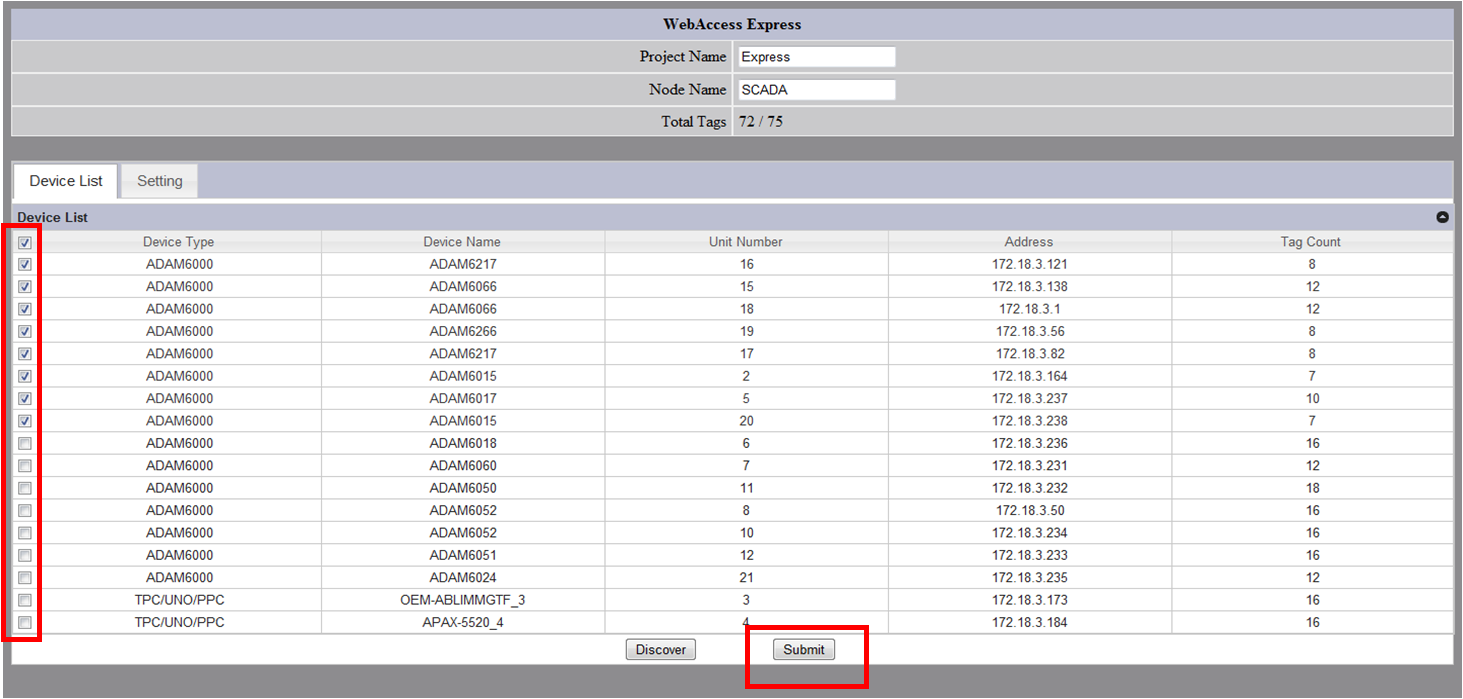Collapse the Device List panel arrow icon

tap(1442, 217)
